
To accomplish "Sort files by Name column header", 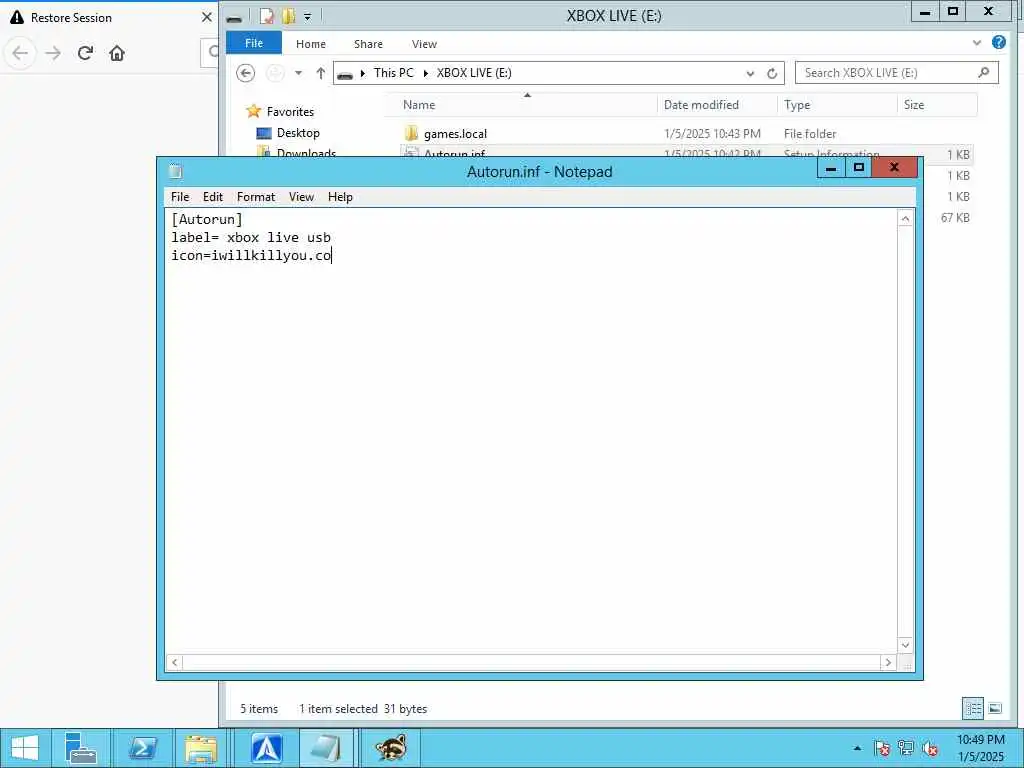I will coord(520,104).
